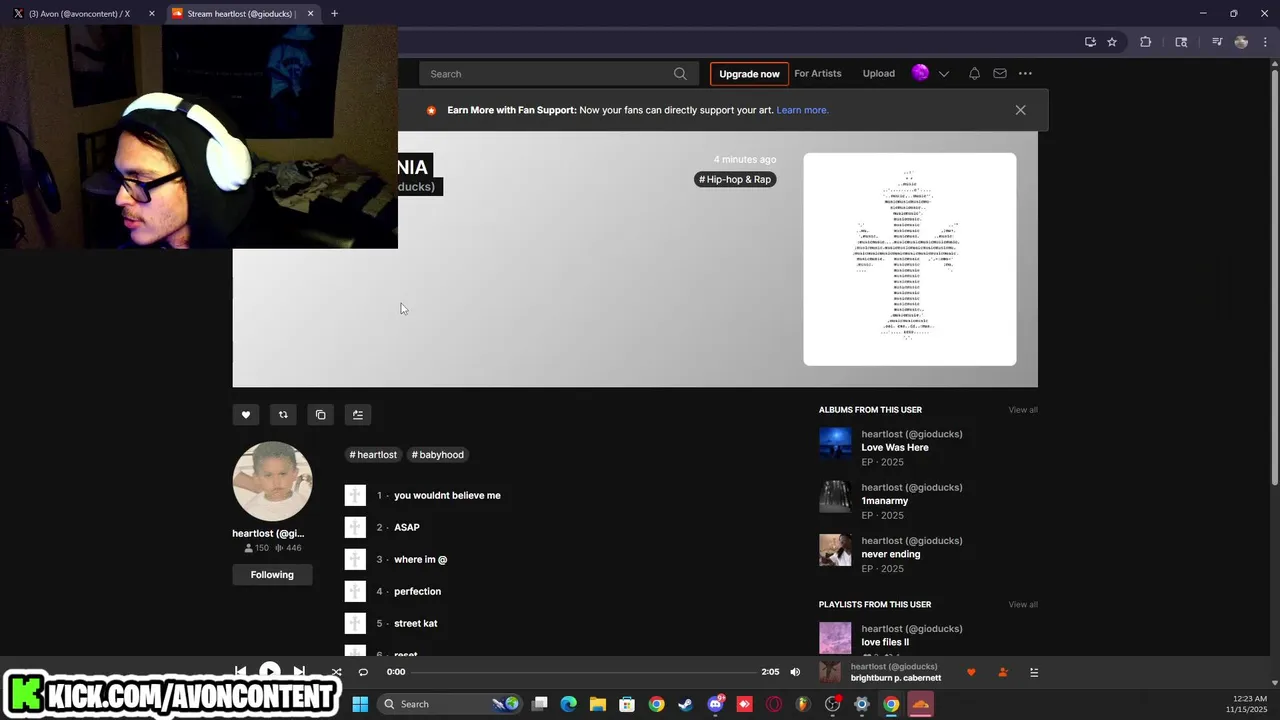Screen dimensions: 1280x720
Task: Bookmark this page with the star
Action: (x=1112, y=42)
